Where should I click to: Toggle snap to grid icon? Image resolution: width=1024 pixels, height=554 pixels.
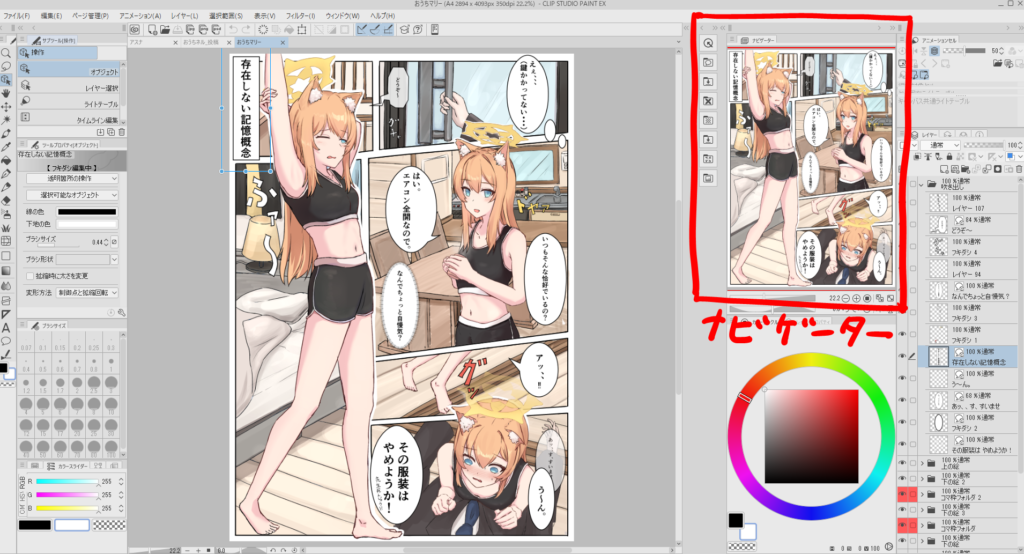click(389, 29)
